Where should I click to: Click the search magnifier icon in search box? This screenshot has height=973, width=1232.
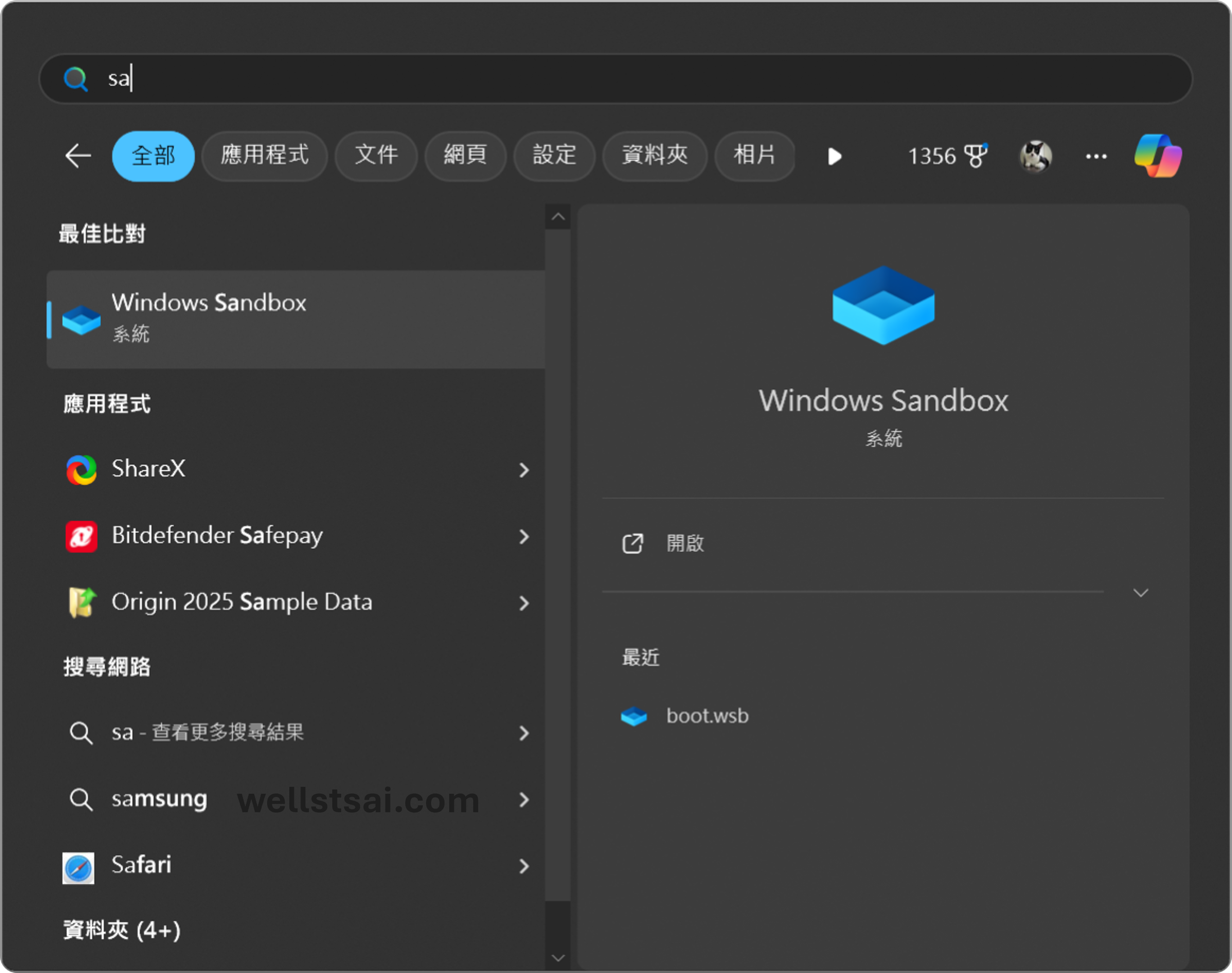(76, 79)
